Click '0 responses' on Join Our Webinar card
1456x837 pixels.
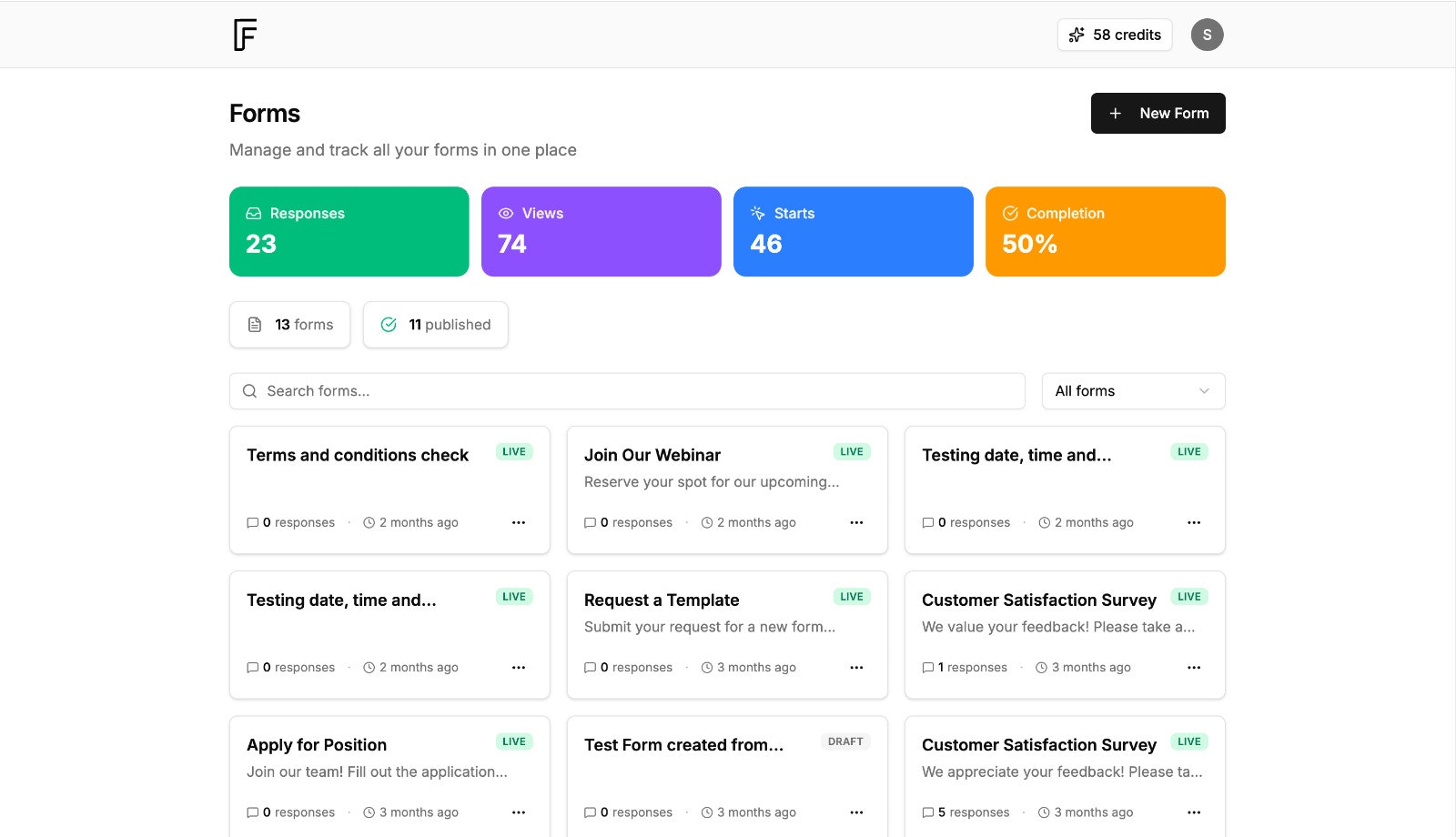pos(629,522)
